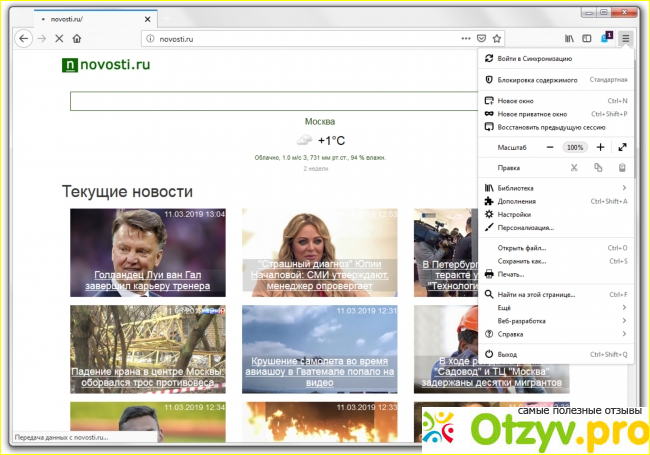Select Настройки from the menu
This screenshot has width=650, height=455.
[x=513, y=214]
